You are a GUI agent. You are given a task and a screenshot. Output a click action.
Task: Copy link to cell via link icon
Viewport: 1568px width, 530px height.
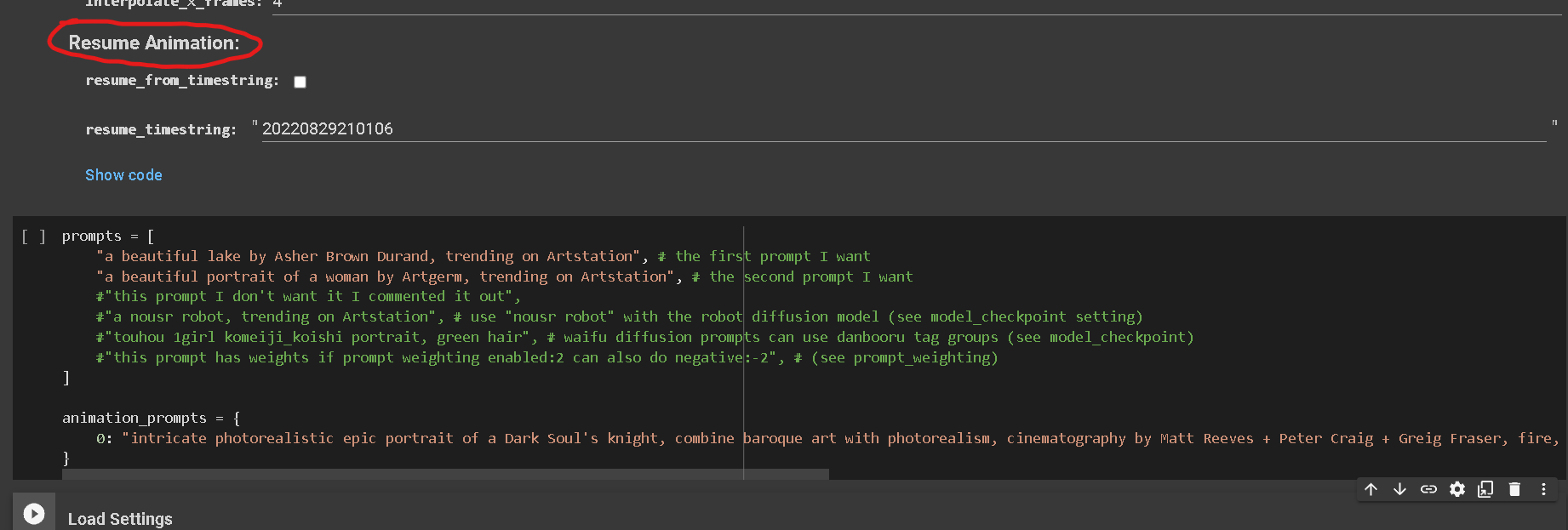tap(1428, 489)
